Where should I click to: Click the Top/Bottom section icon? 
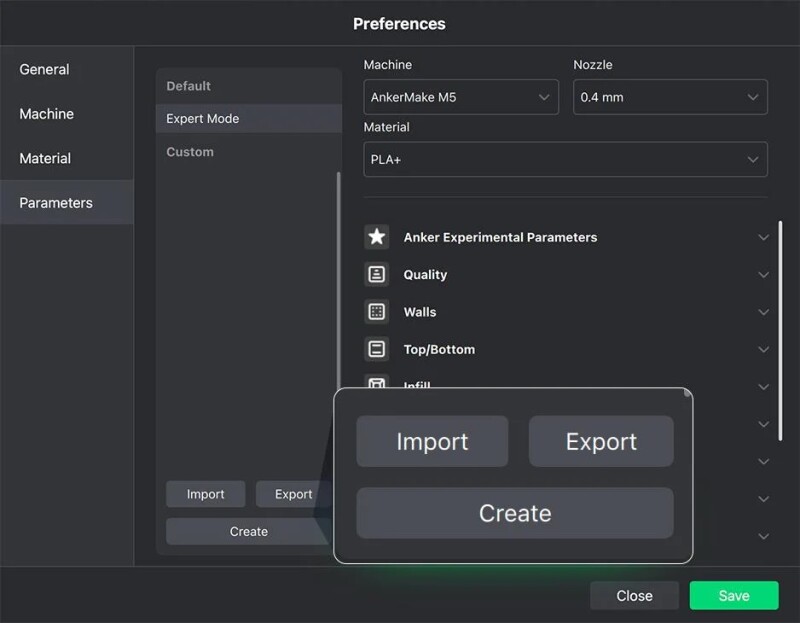tap(377, 349)
